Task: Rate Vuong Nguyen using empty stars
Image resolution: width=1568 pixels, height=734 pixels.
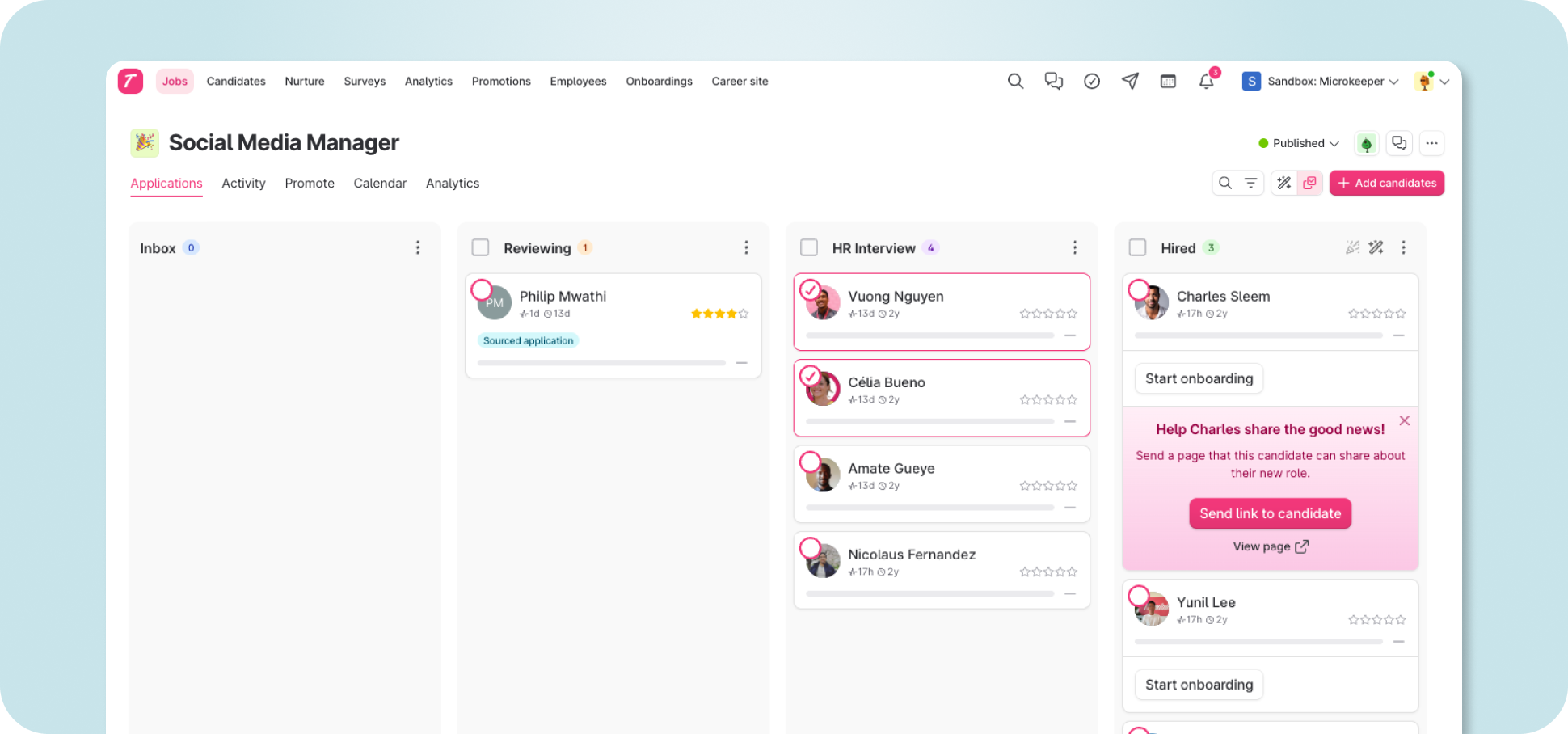Action: click(x=1048, y=314)
